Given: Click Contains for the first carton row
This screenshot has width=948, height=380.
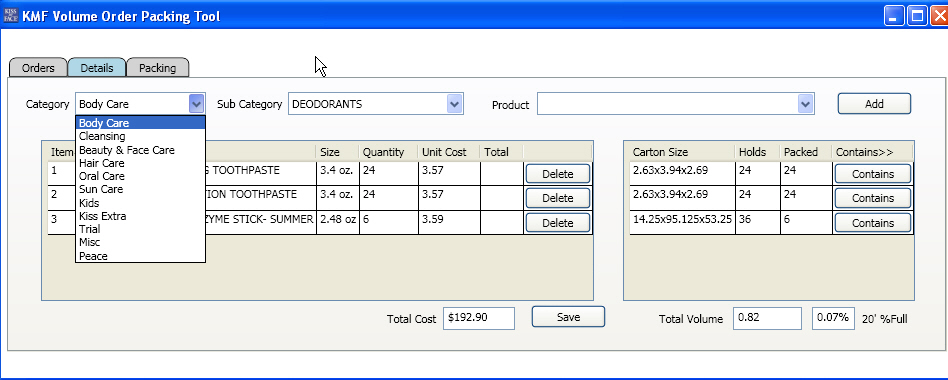Looking at the screenshot, I should pyautogui.click(x=872, y=174).
